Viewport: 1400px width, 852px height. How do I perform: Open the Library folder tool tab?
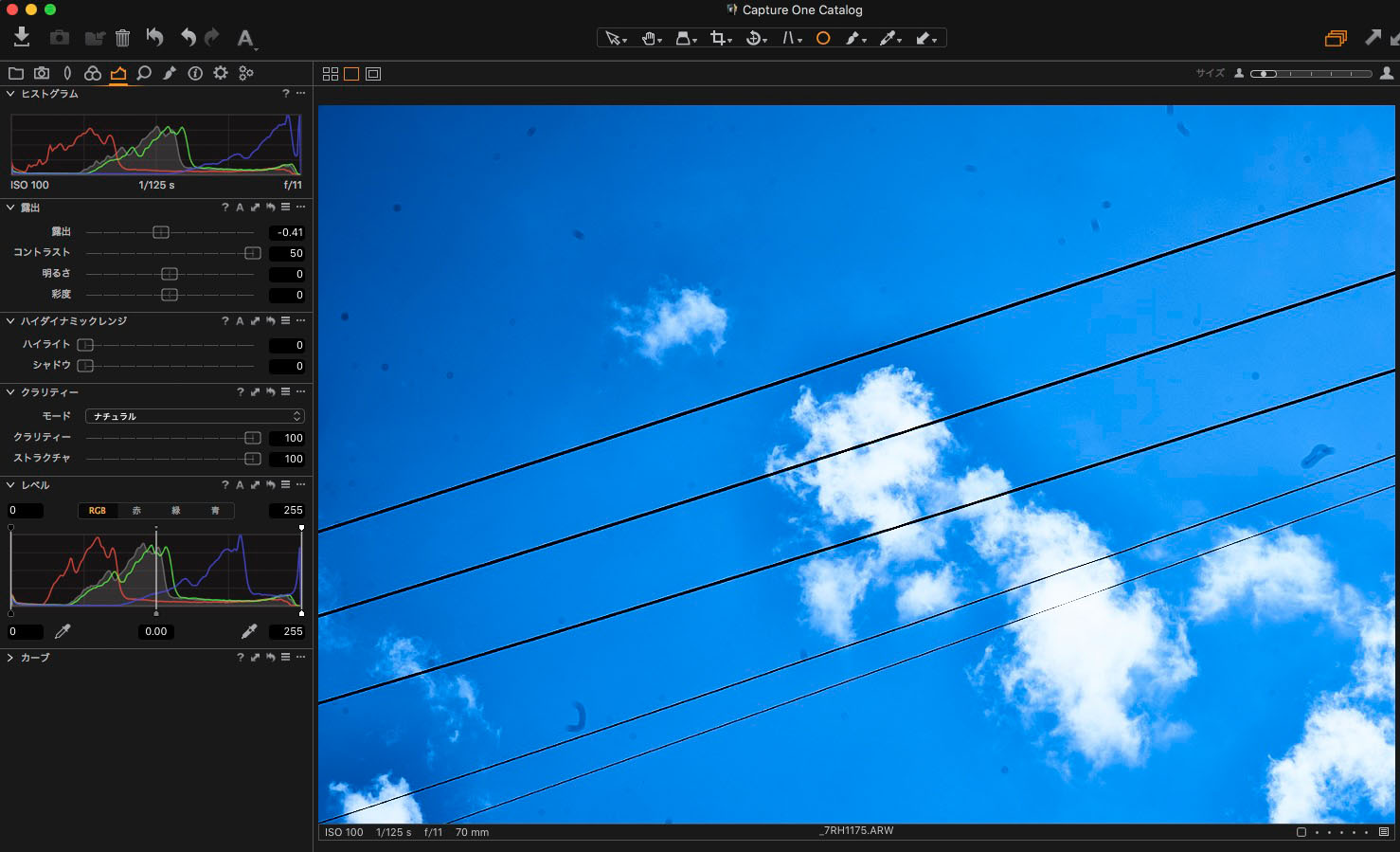coord(16,73)
